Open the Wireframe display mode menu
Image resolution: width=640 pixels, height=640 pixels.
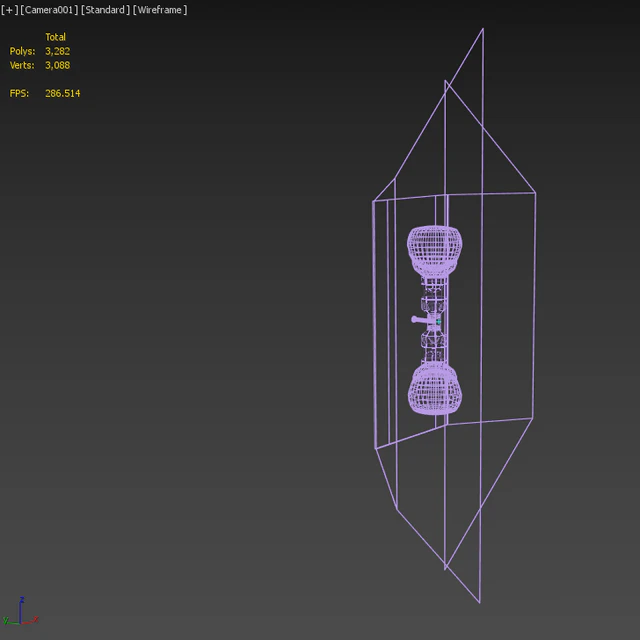[x=160, y=10]
